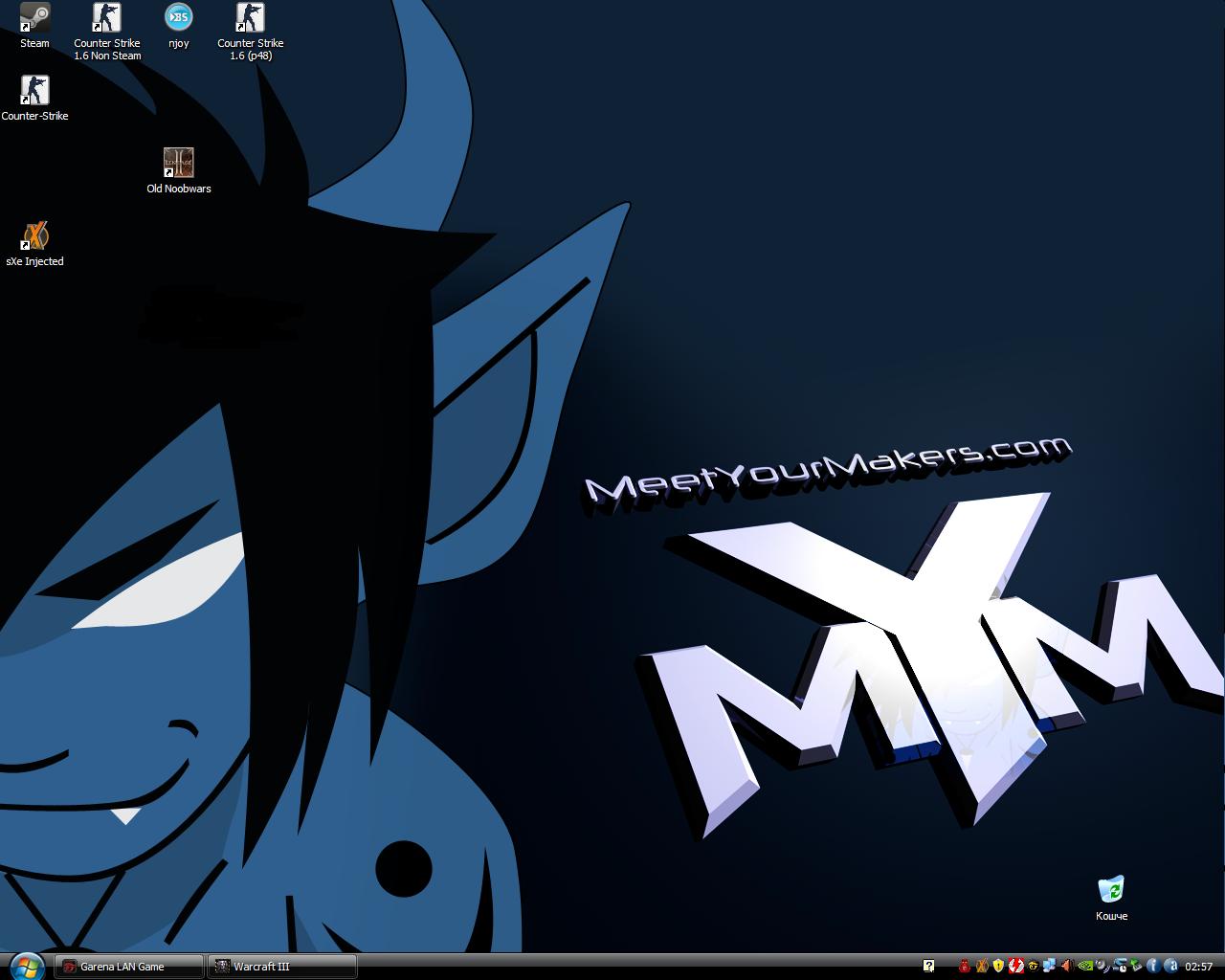Switch to Warcraft III taskbar button
Image resolution: width=1225 pixels, height=980 pixels.
[x=282, y=967]
